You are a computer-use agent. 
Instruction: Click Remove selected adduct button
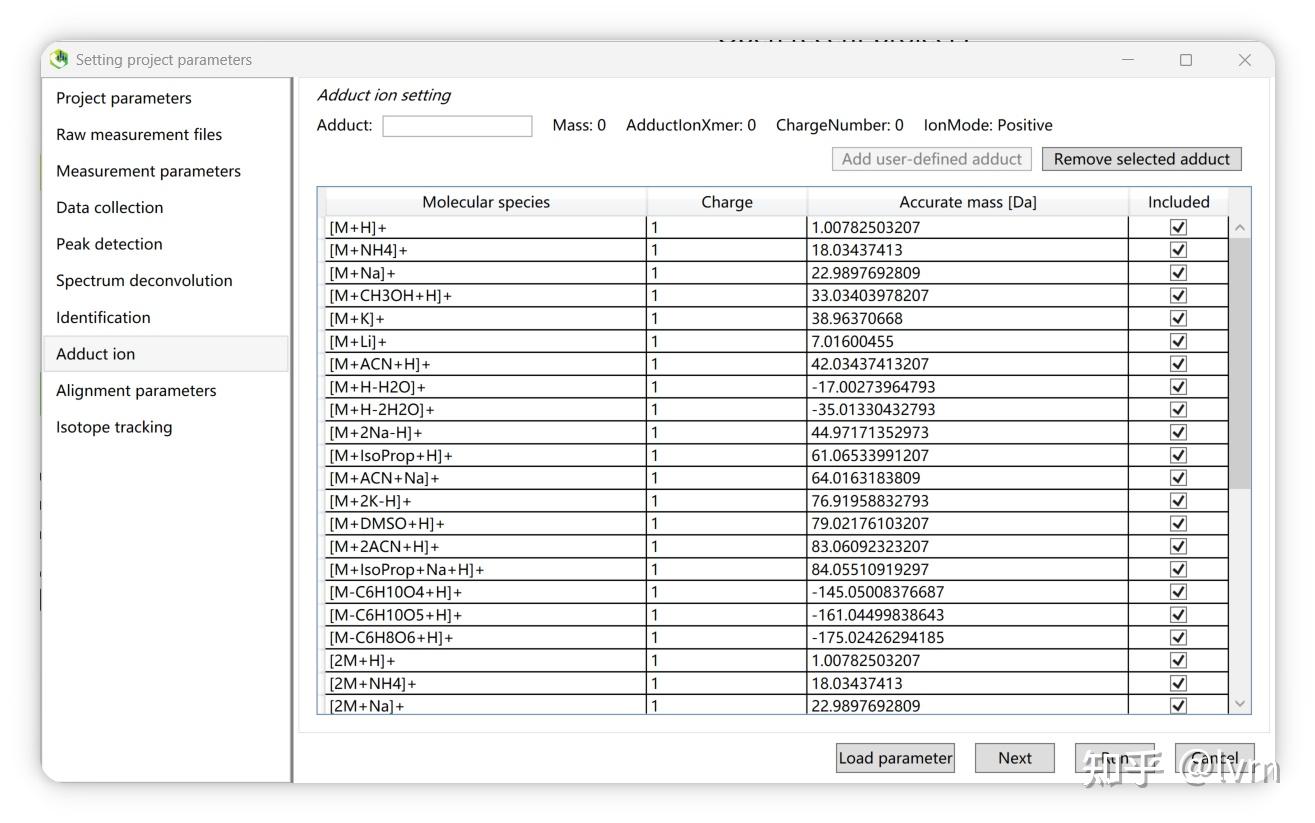pyautogui.click(x=1142, y=159)
